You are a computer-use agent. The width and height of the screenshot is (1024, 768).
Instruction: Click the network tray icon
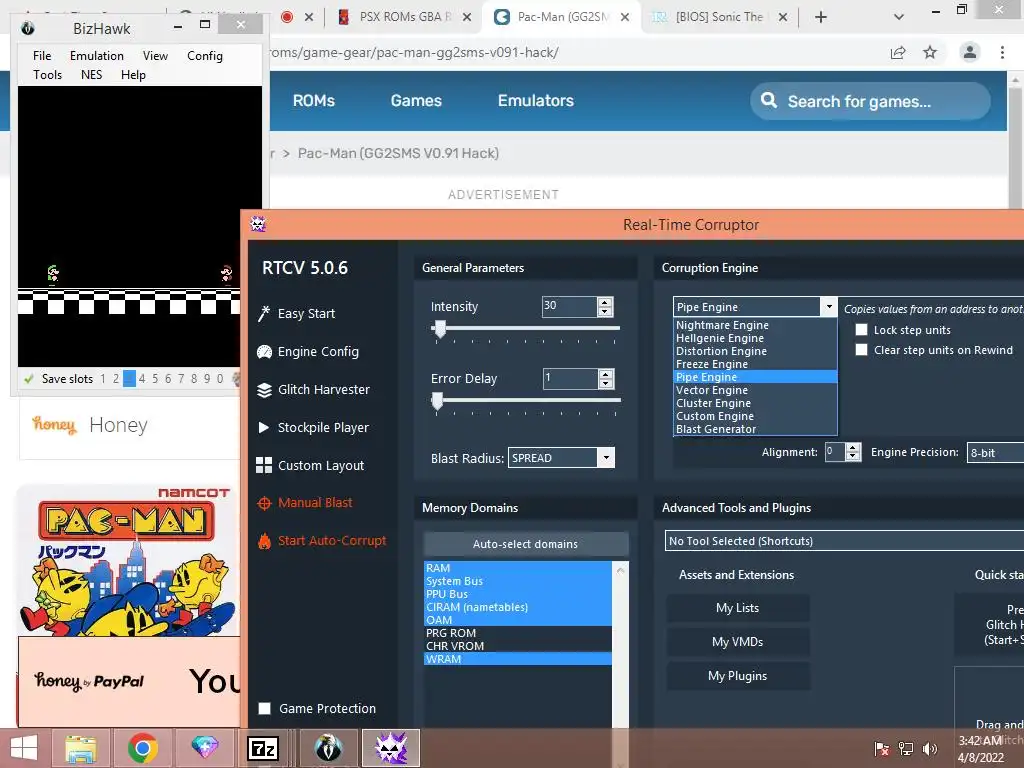point(906,748)
